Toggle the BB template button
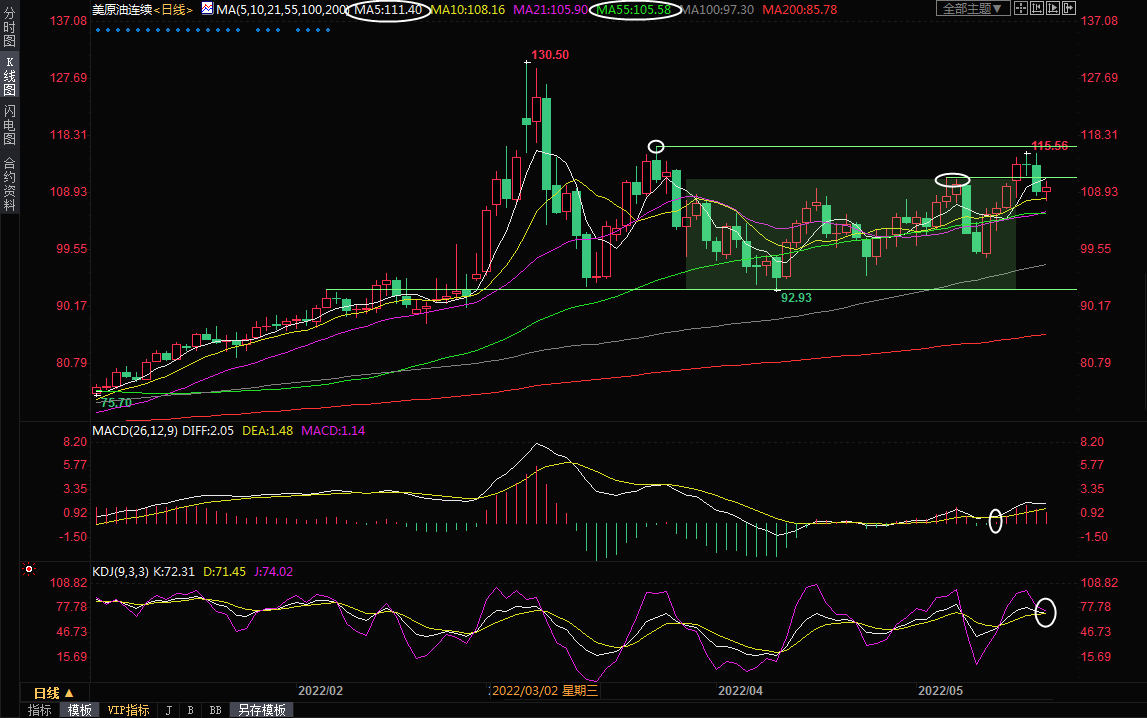 (x=215, y=710)
